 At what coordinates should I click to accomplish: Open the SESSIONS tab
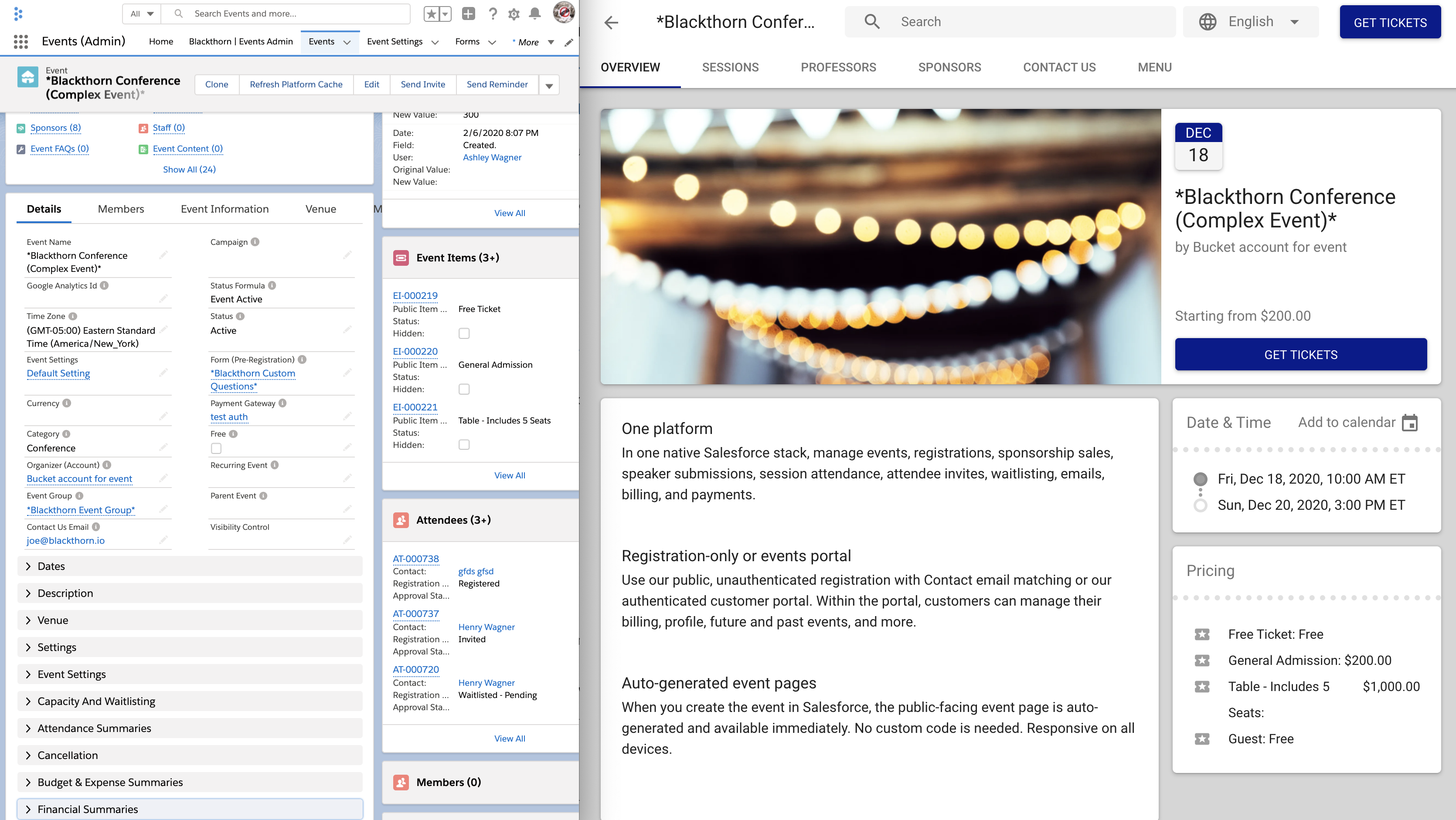(730, 67)
